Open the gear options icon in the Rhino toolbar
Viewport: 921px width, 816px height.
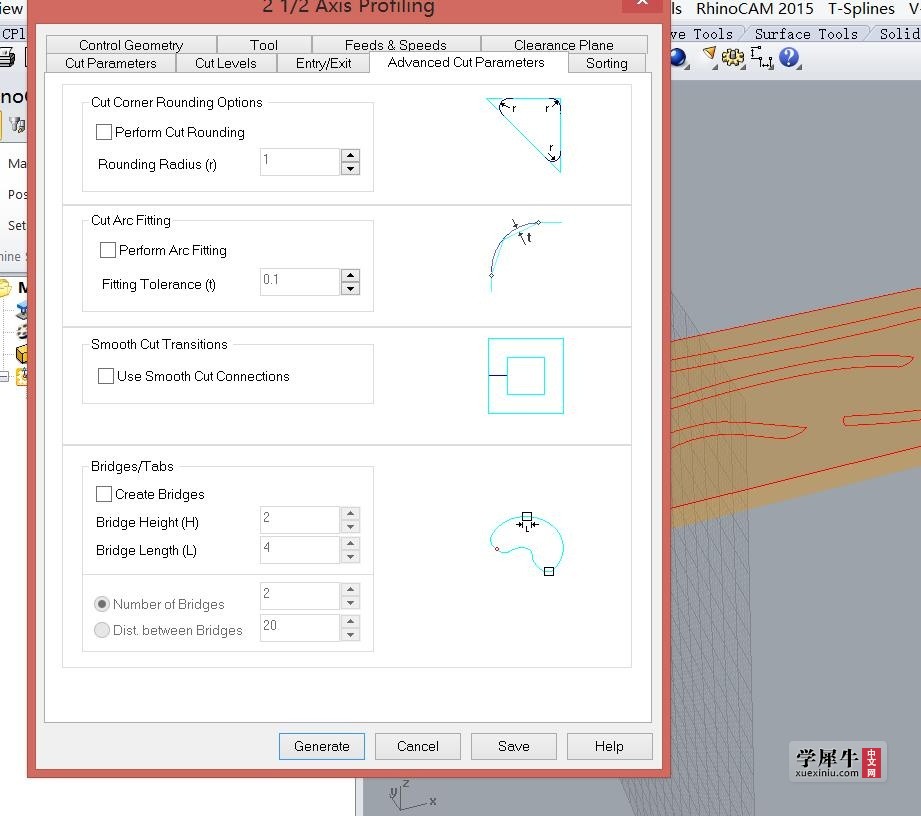pos(733,57)
